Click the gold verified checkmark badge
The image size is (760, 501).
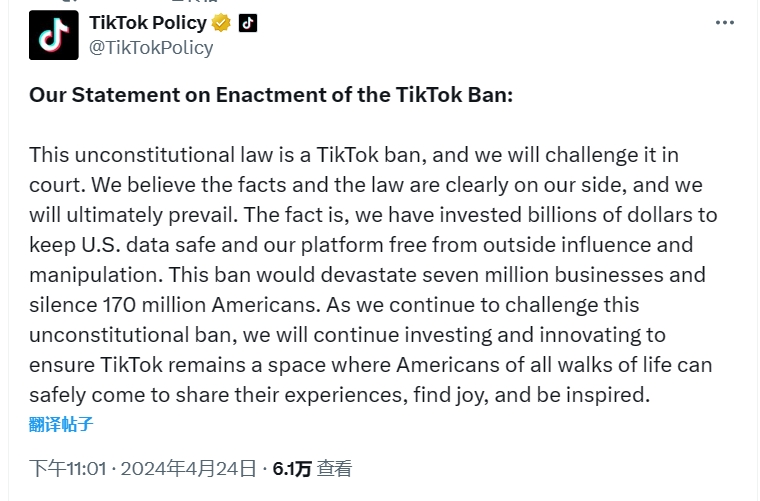click(x=222, y=22)
